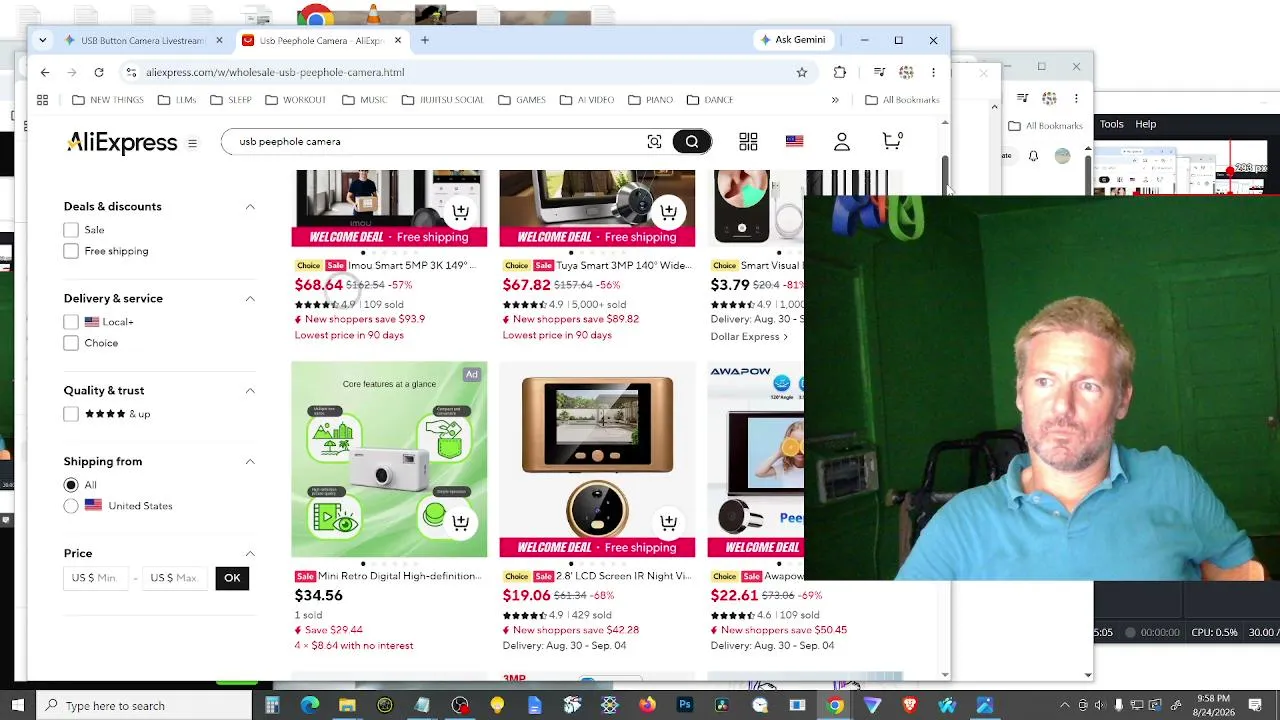Add Mini Retro Digital camera to cart
Viewport: 1280px width, 720px height.
coord(461,522)
